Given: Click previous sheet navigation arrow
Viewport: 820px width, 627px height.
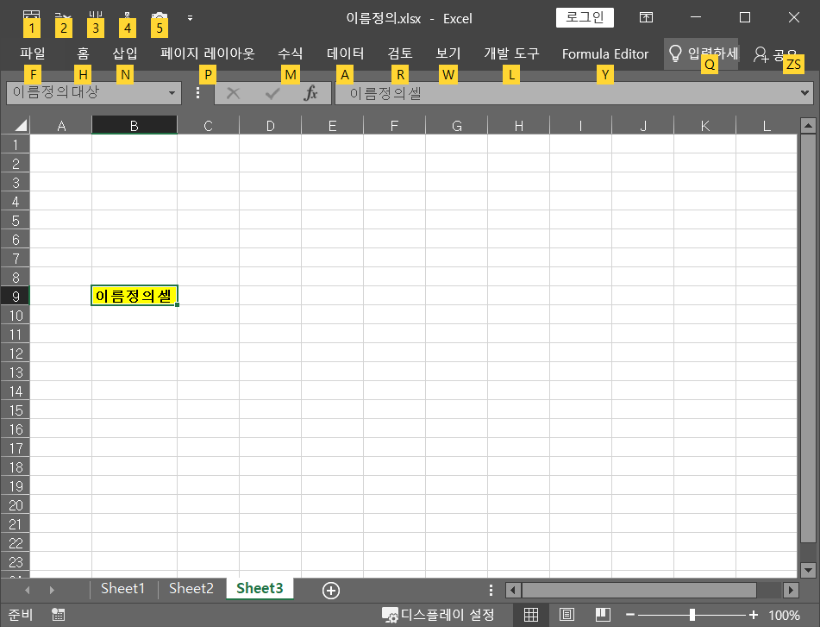Looking at the screenshot, I should coord(27,590).
